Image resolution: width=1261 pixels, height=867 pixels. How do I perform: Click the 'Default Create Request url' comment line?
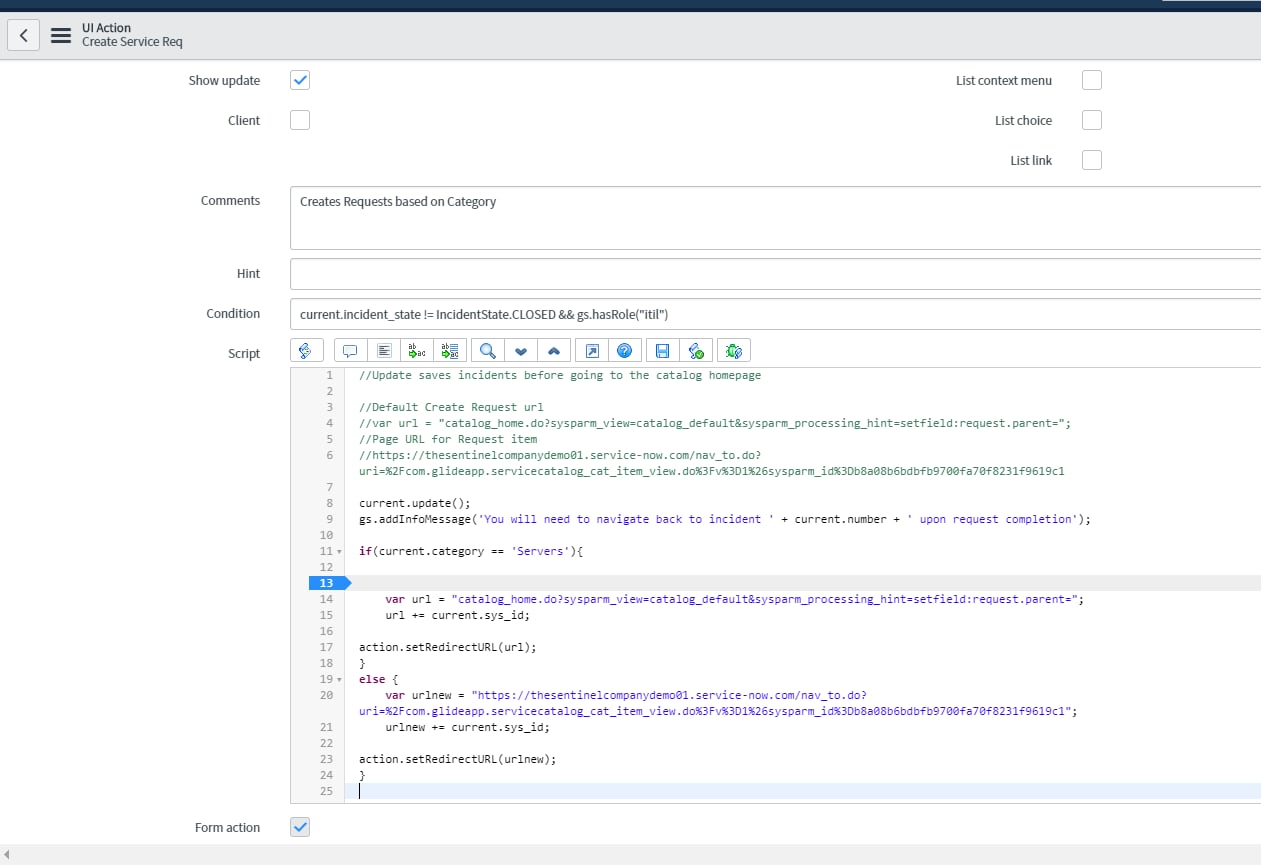(x=451, y=407)
